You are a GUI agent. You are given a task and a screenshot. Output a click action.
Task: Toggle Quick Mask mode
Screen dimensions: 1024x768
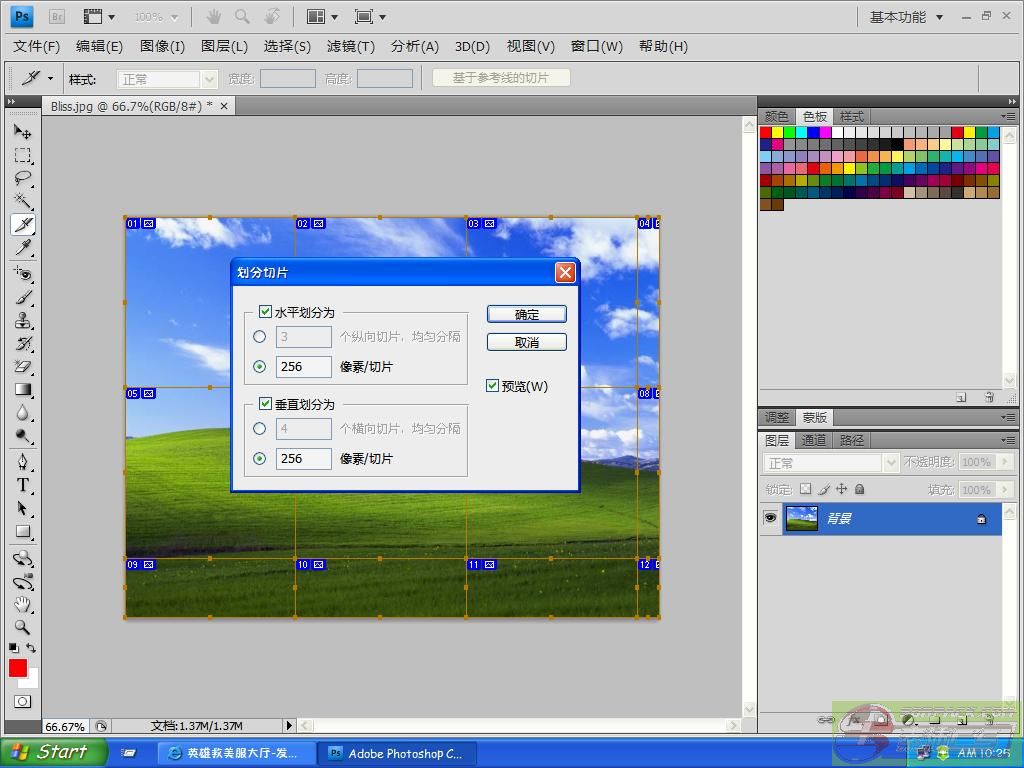23,702
